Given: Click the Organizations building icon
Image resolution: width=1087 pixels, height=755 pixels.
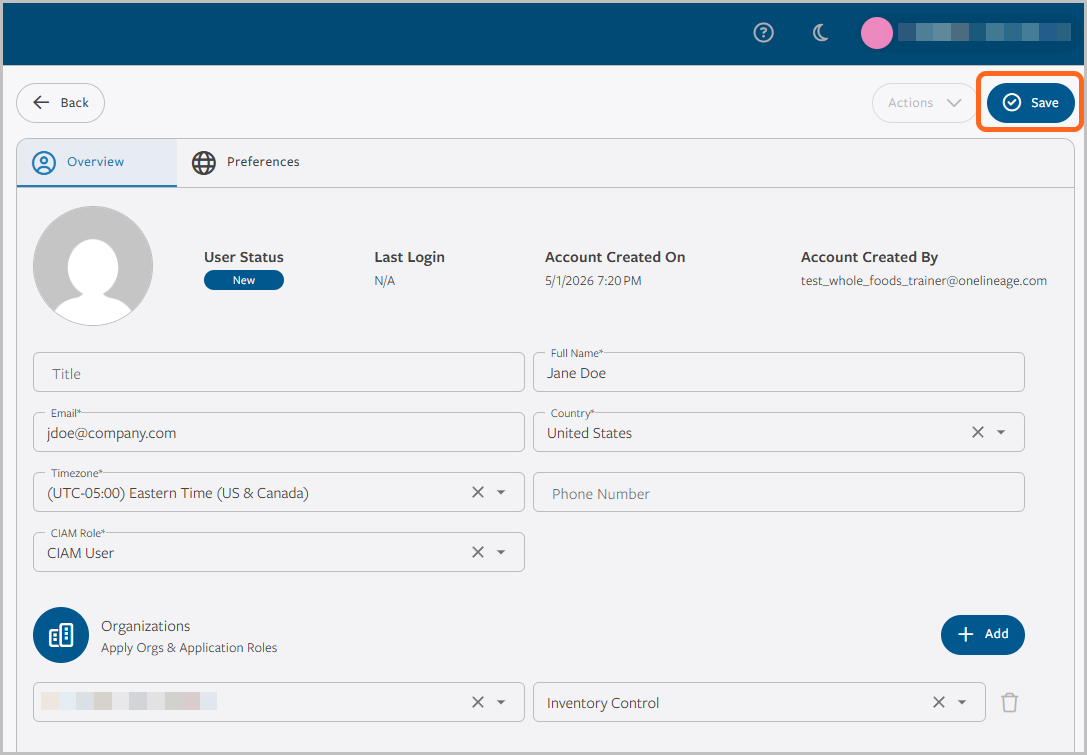Looking at the screenshot, I should pos(61,634).
